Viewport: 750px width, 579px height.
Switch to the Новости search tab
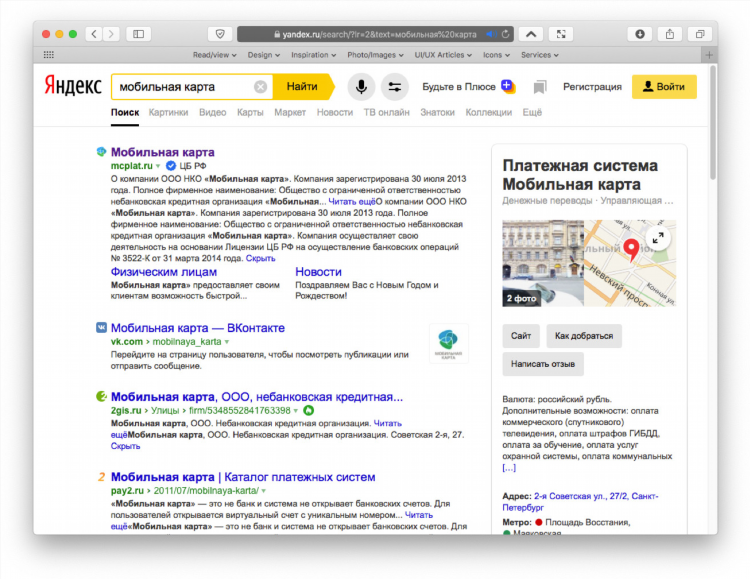click(335, 112)
